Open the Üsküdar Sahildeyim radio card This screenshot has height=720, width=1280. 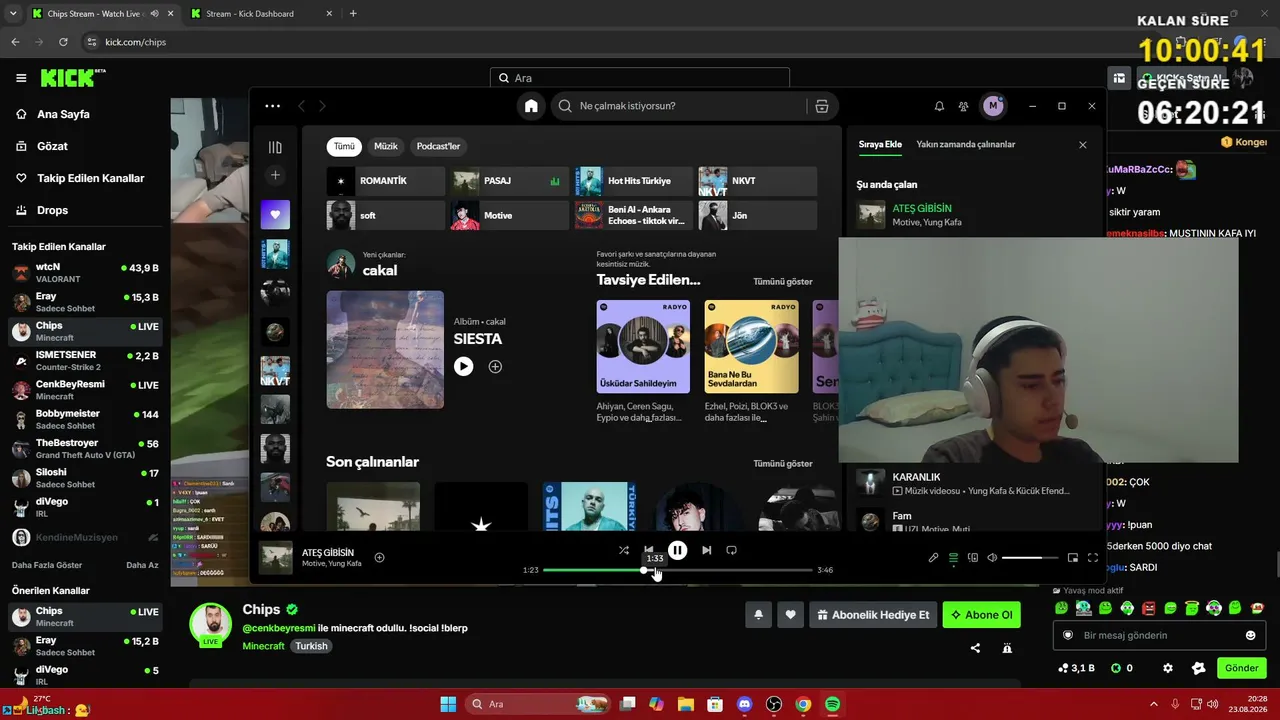point(643,361)
